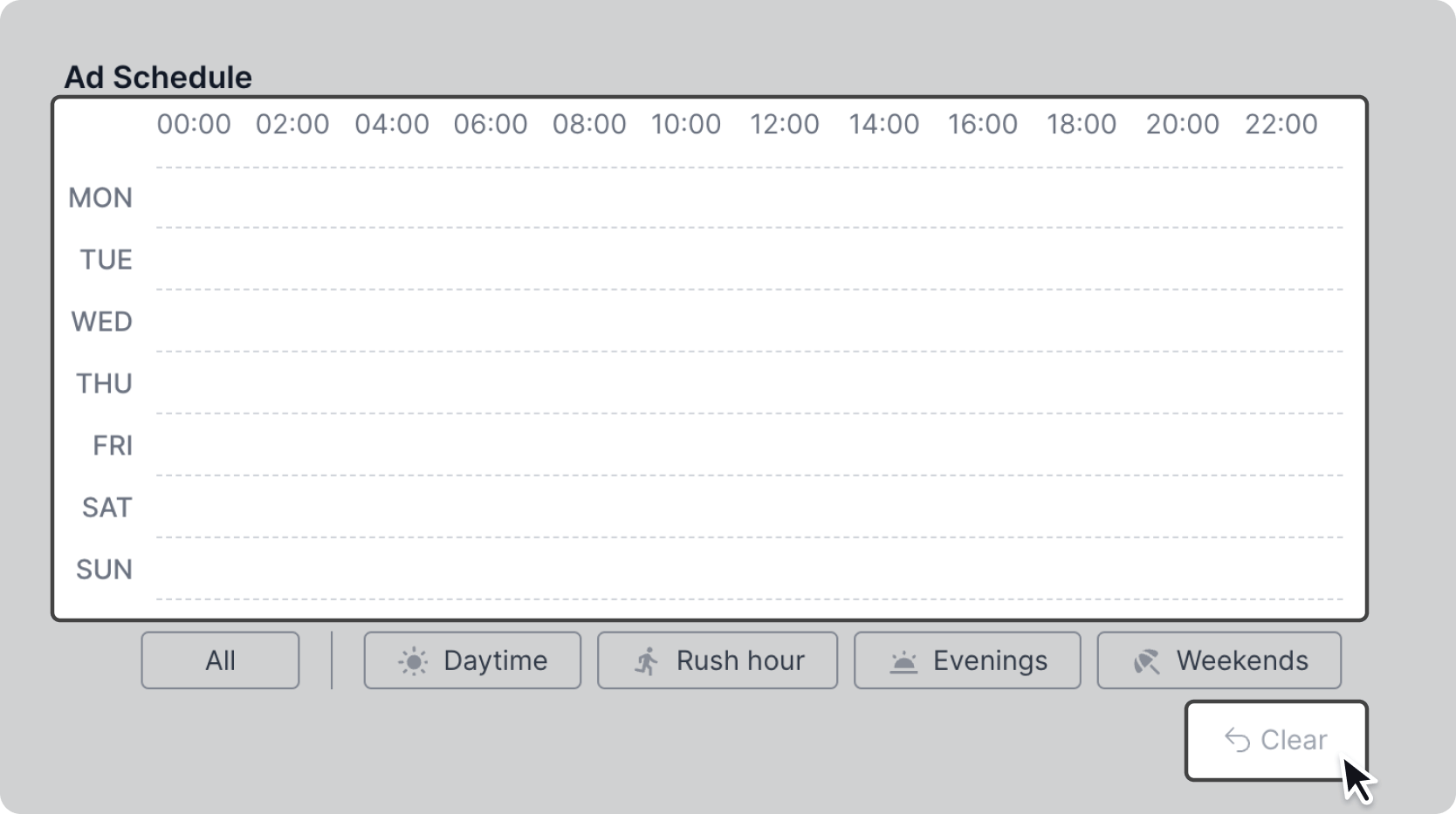Click the 08:00 column header
The height and width of the screenshot is (814, 1456).
tap(589, 124)
